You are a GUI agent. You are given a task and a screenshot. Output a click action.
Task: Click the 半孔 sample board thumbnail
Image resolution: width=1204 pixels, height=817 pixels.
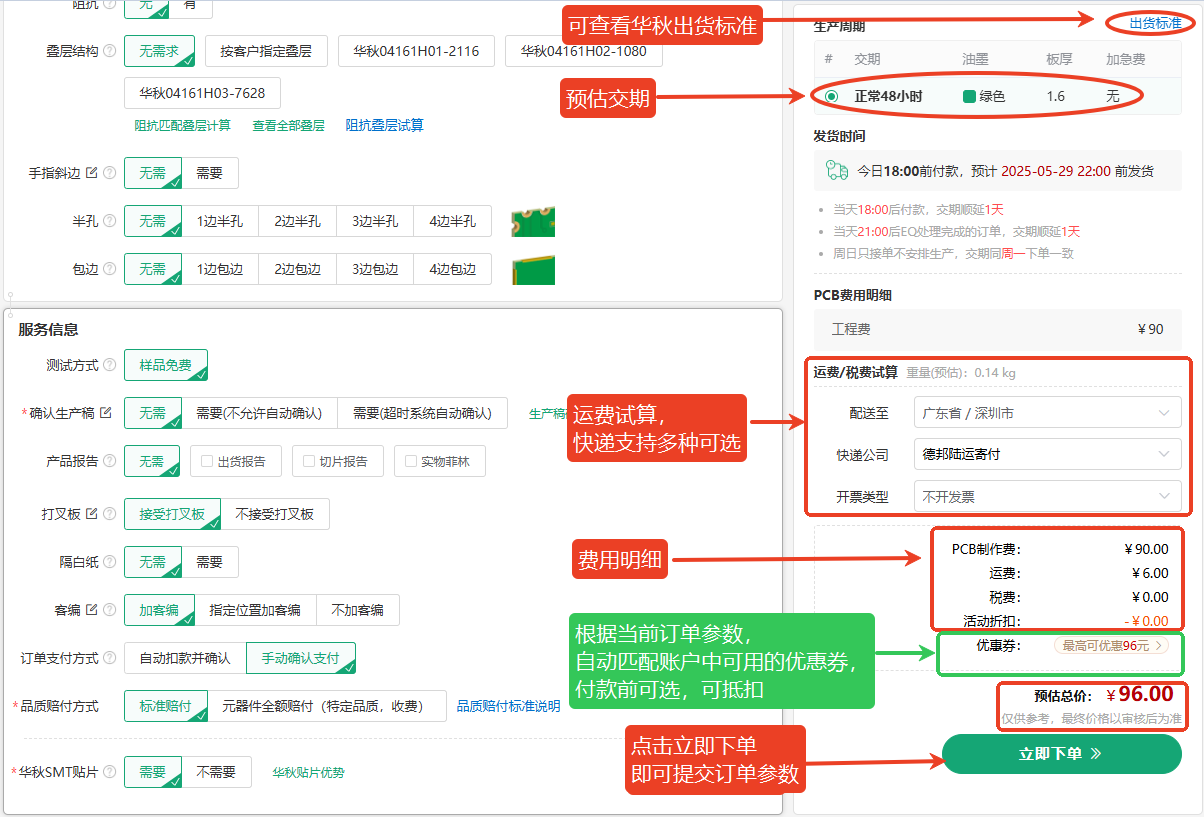click(x=533, y=222)
